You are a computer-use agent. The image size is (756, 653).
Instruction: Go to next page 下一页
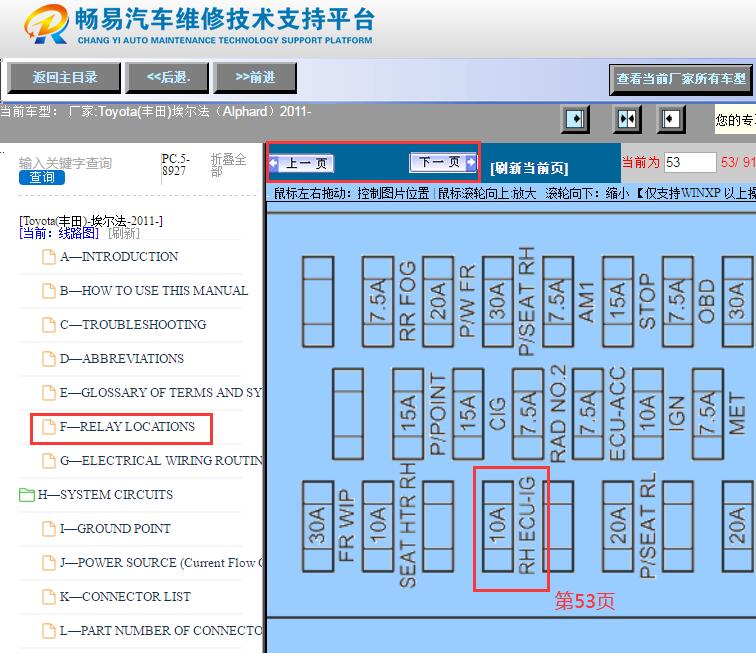[x=443, y=163]
